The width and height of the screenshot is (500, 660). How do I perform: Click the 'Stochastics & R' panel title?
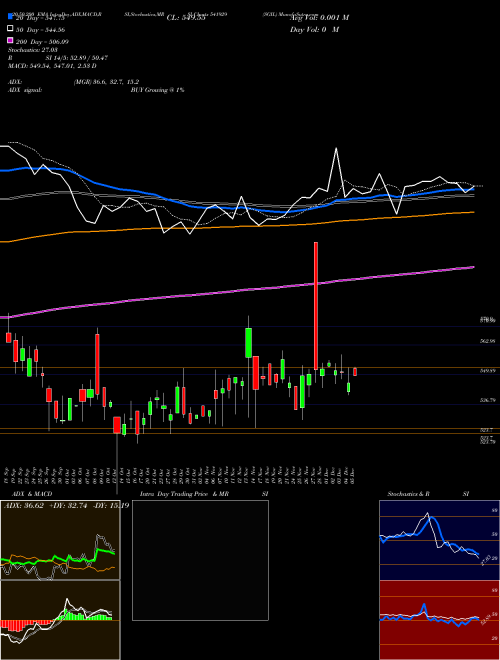pyautogui.click(x=409, y=494)
